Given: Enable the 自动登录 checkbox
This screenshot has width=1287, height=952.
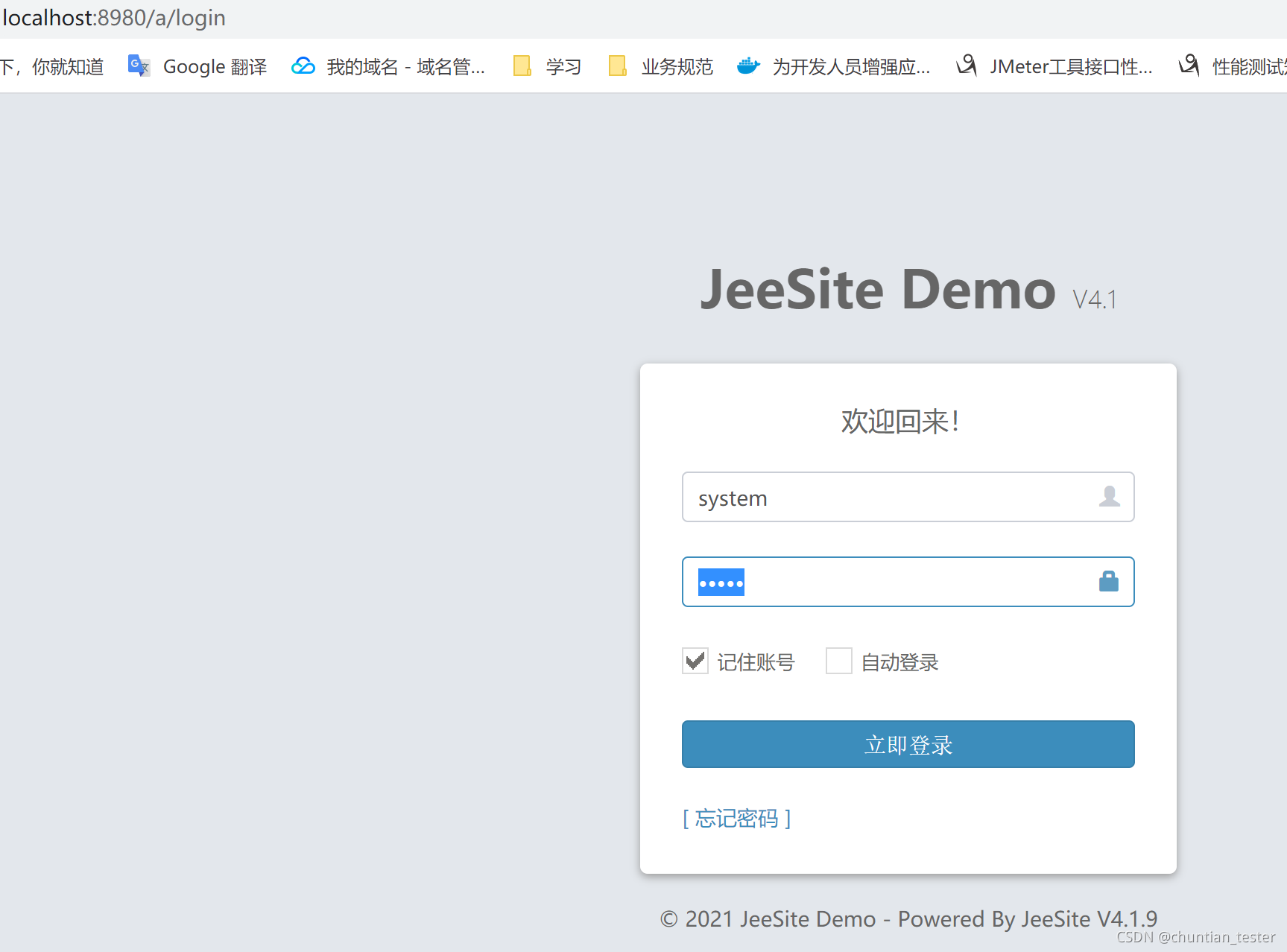Looking at the screenshot, I should pos(839,661).
